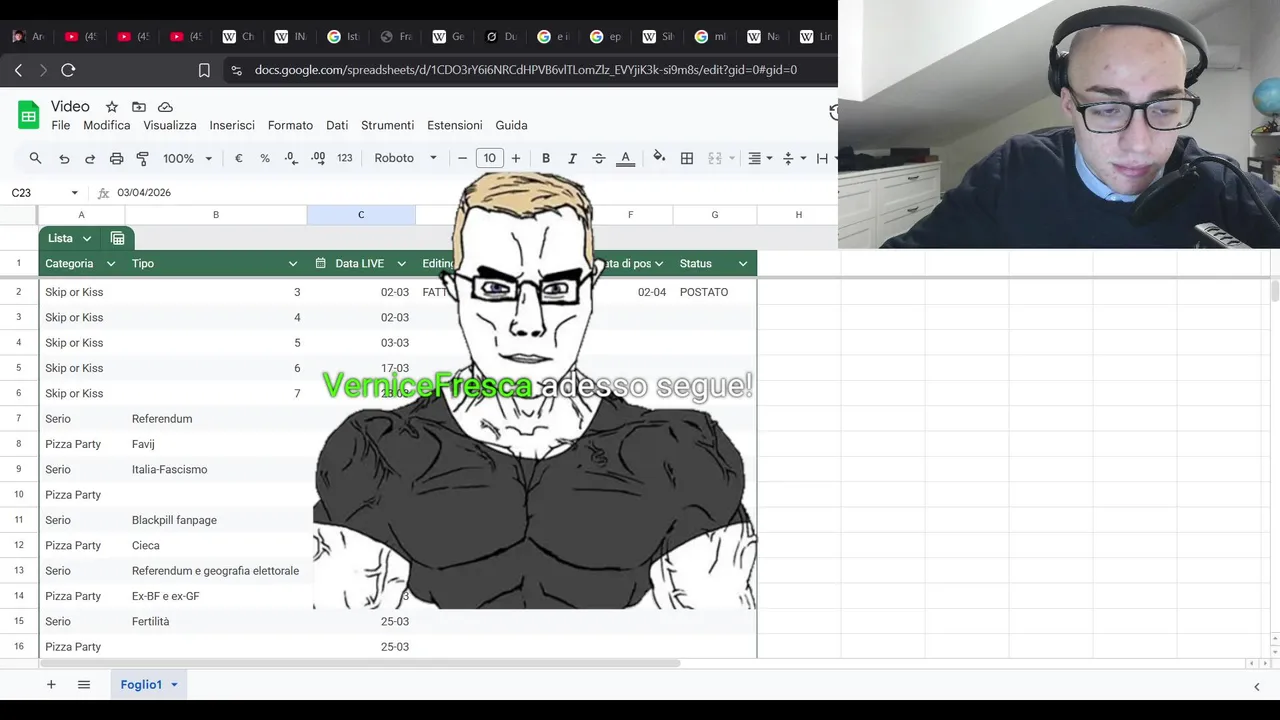Open the Dati menu
Screen dimensions: 1280x720
pos(337,125)
